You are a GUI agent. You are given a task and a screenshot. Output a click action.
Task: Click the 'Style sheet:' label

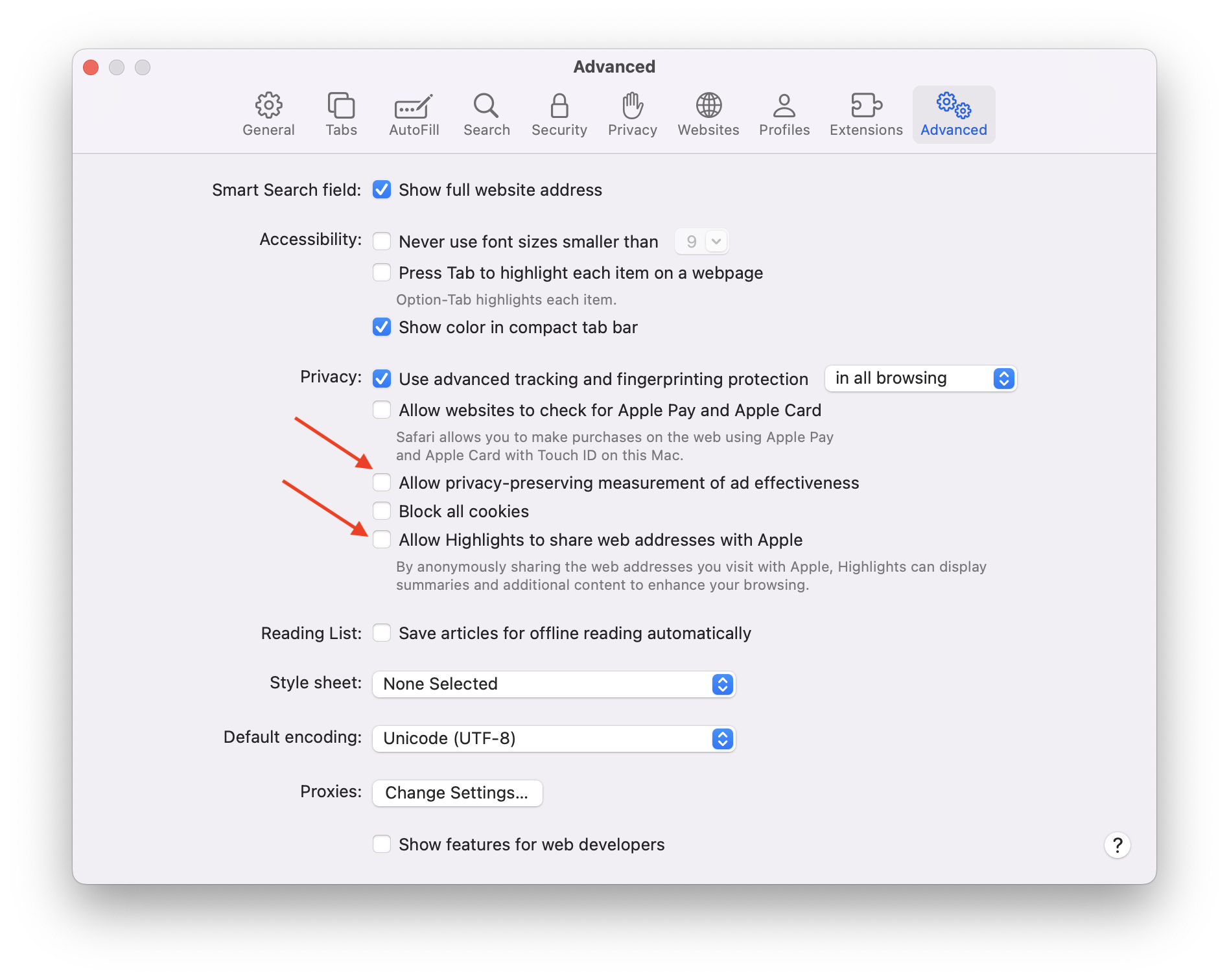point(316,683)
